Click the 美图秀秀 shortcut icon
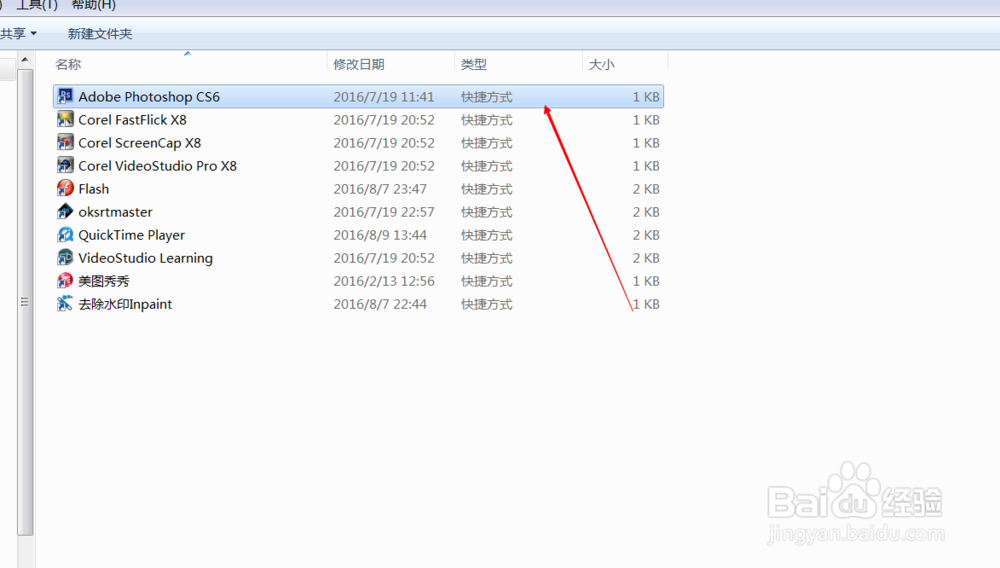The width and height of the screenshot is (1000, 568). (65, 280)
